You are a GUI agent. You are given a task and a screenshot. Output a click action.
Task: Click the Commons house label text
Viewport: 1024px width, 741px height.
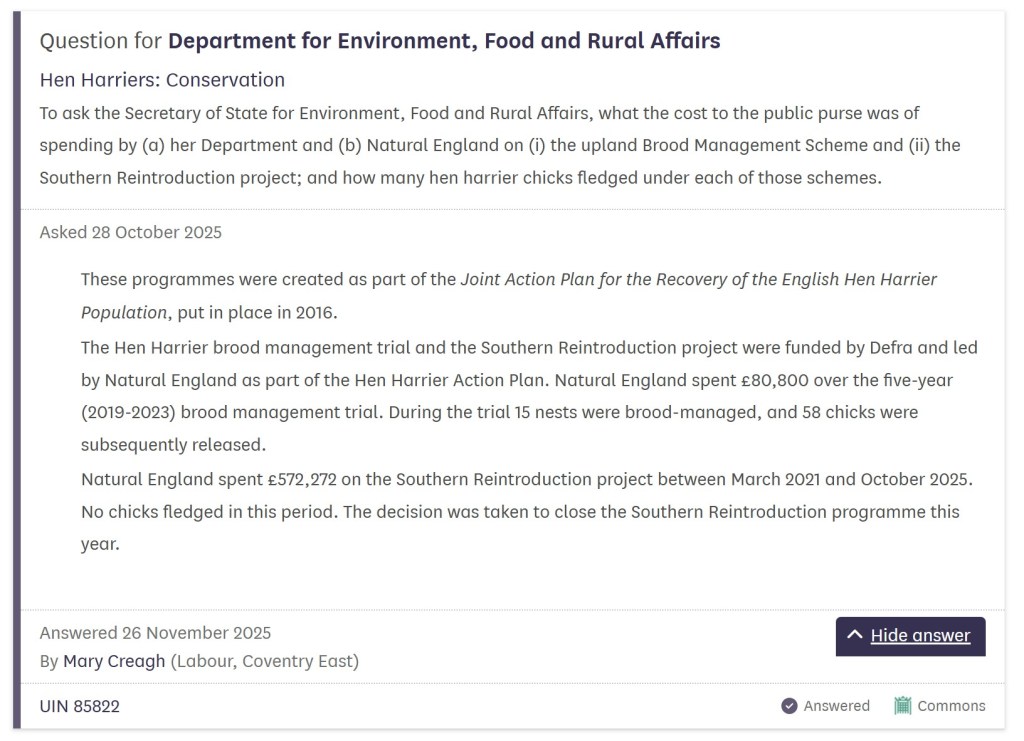(x=951, y=706)
